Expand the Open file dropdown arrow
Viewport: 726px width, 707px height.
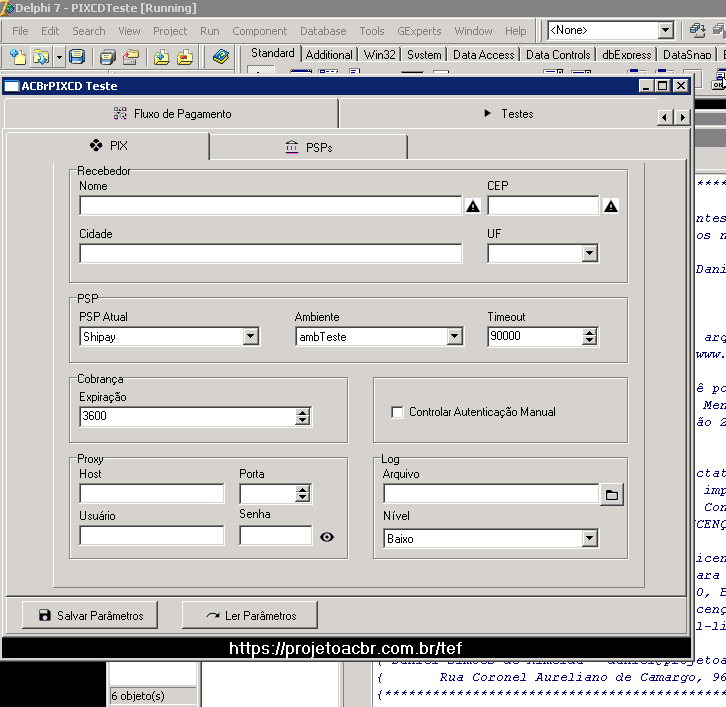[59, 57]
